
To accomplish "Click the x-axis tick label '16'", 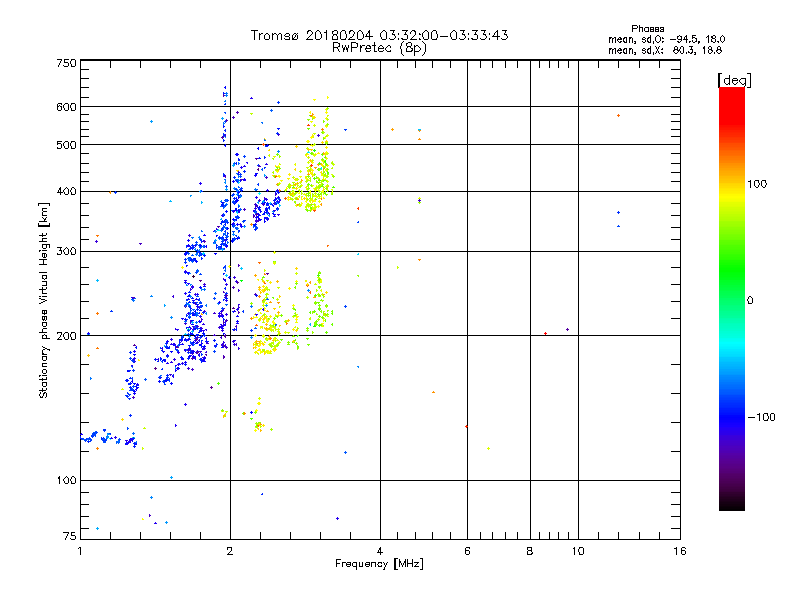I will coord(680,551).
